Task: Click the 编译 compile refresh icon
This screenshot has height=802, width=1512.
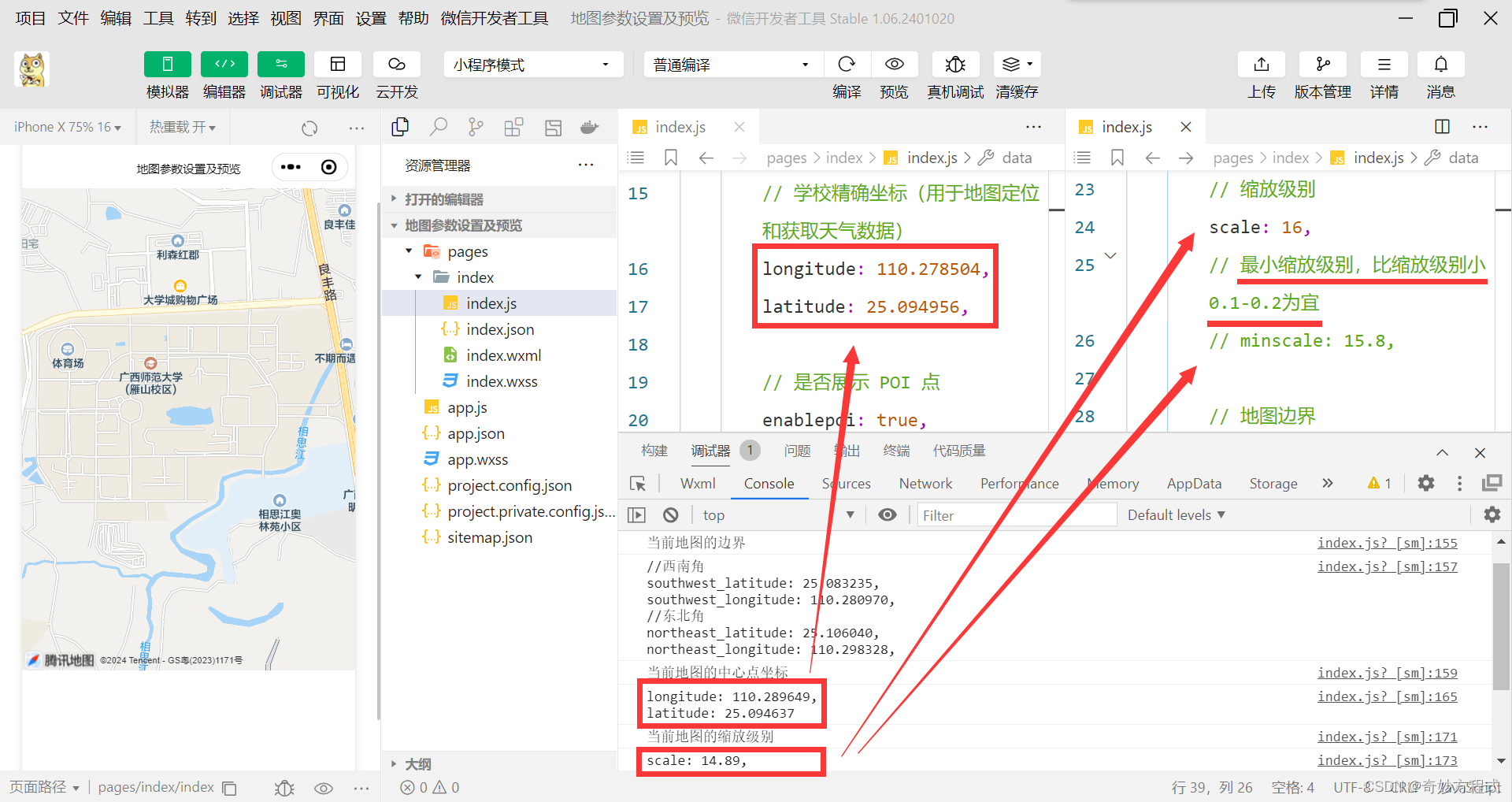Action: (x=847, y=64)
